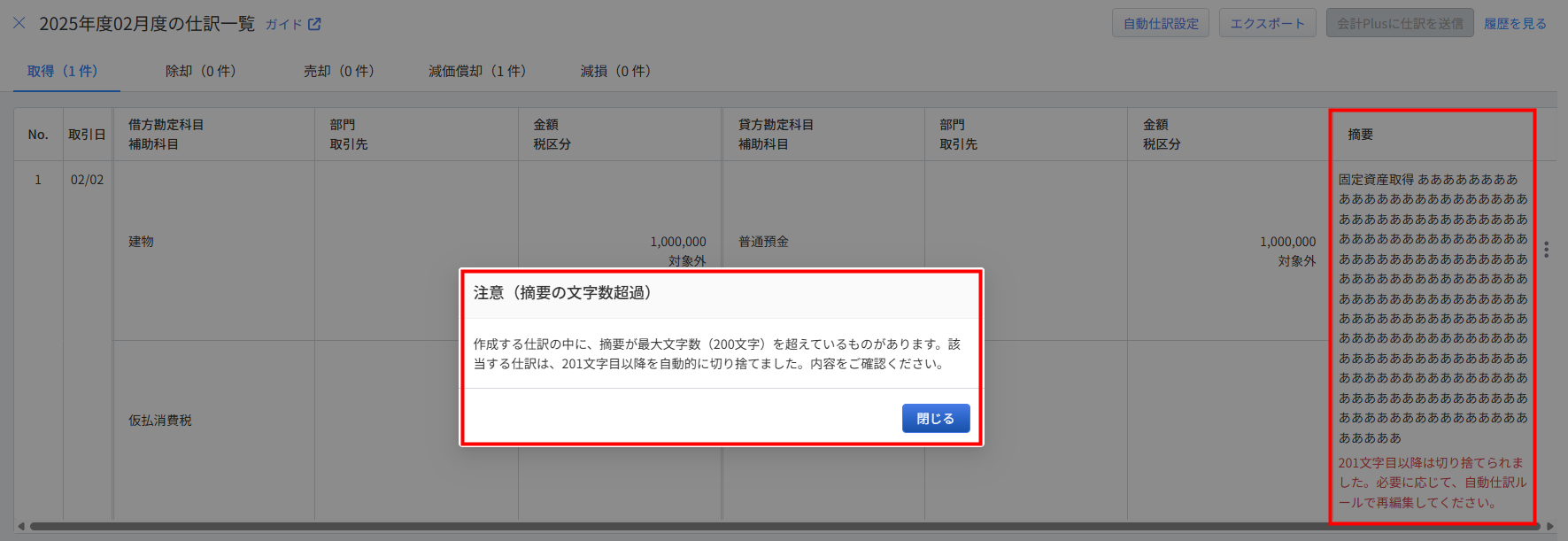Screen dimensions: 1568x541
Task: Open the ガイド external link icon
Action: coord(314,24)
